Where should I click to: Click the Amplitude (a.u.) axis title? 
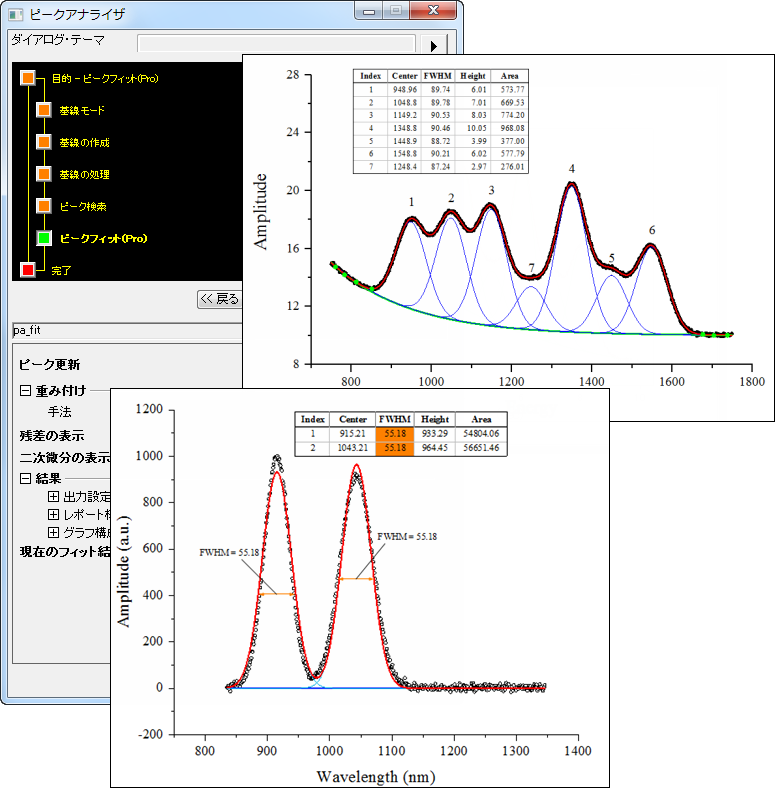click(124, 571)
